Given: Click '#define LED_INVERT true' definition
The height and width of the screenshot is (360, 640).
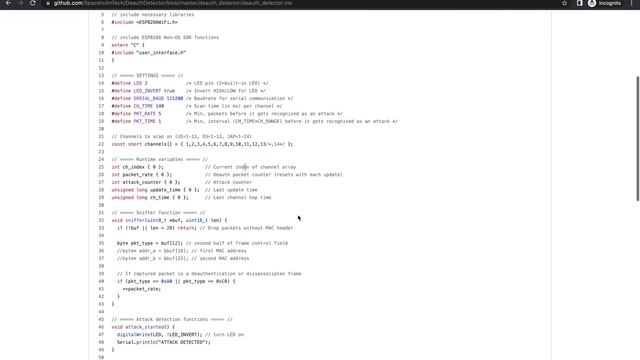Looking at the screenshot, I should coord(143,91).
